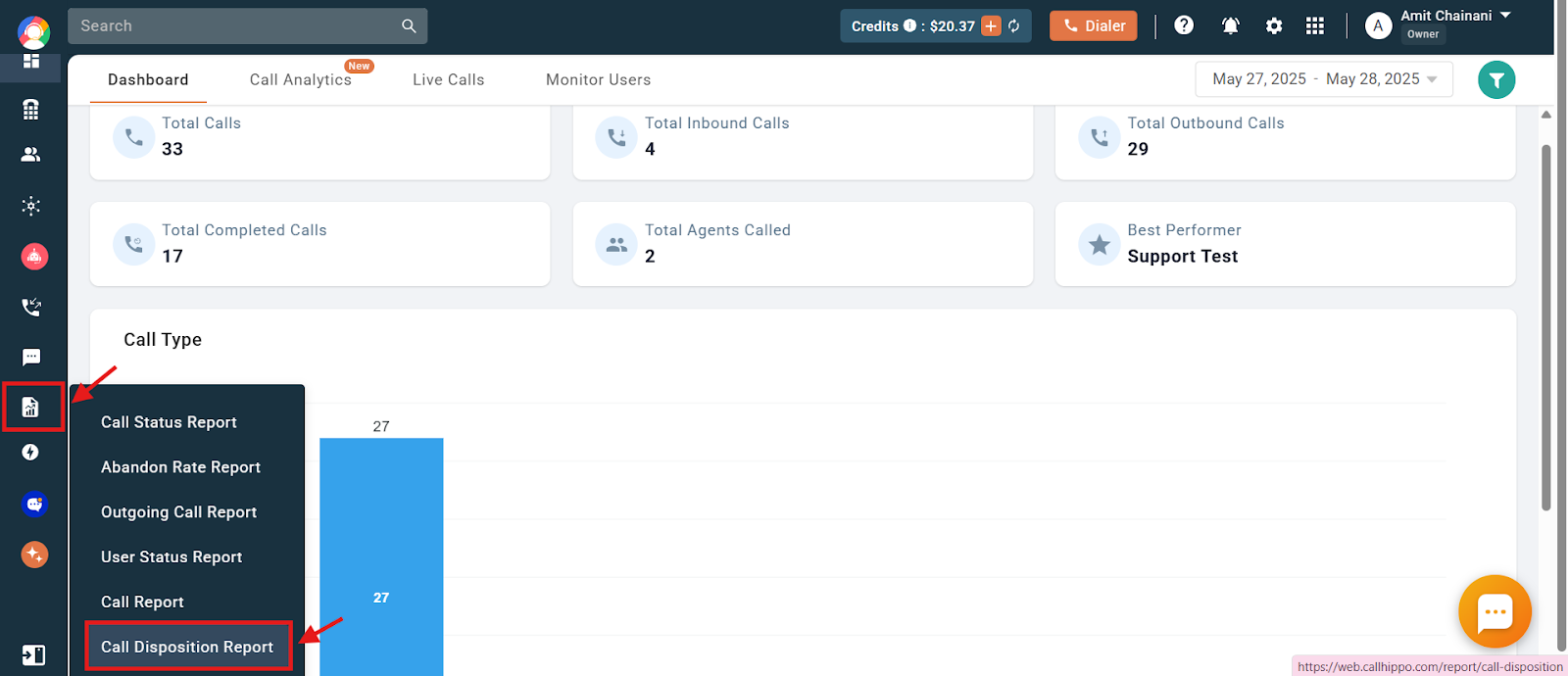Open the users/team sidebar icon

(31, 154)
